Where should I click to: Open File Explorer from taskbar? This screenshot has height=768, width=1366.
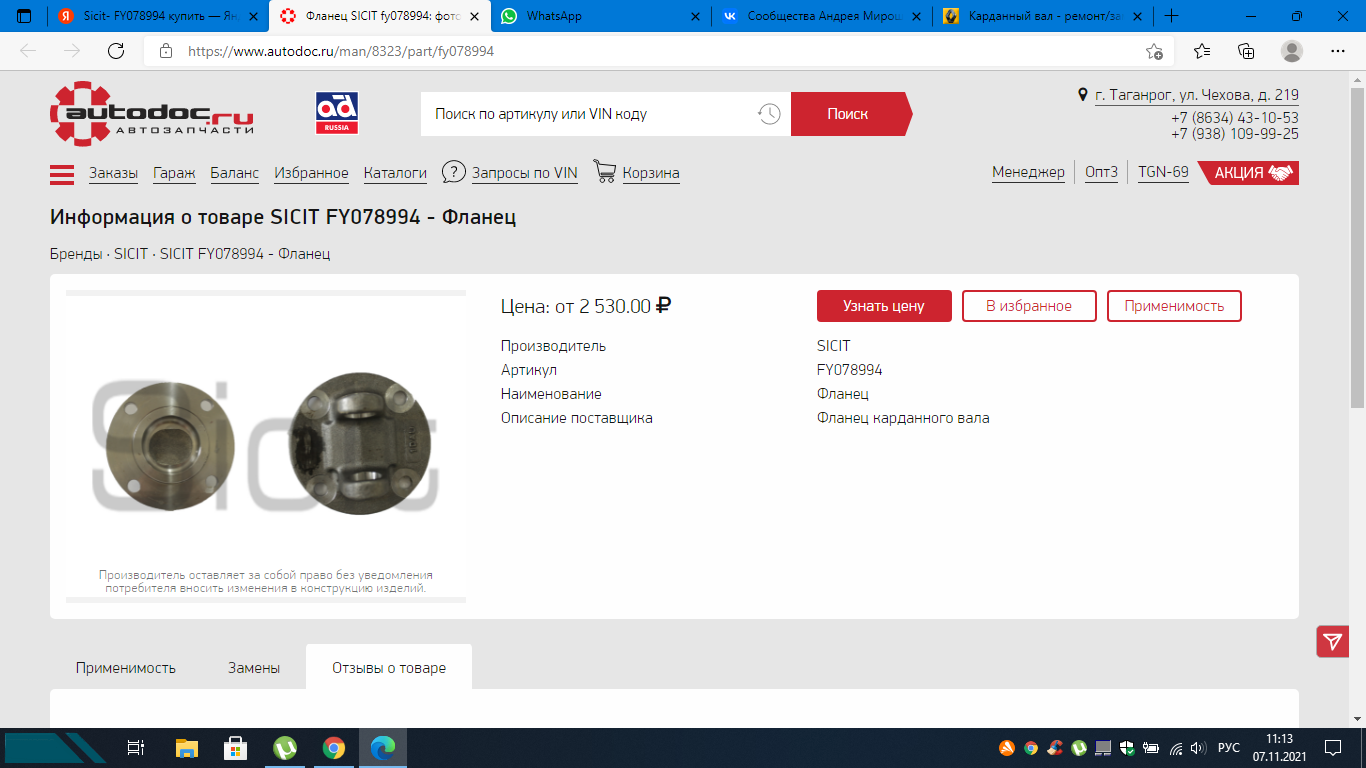coord(187,748)
